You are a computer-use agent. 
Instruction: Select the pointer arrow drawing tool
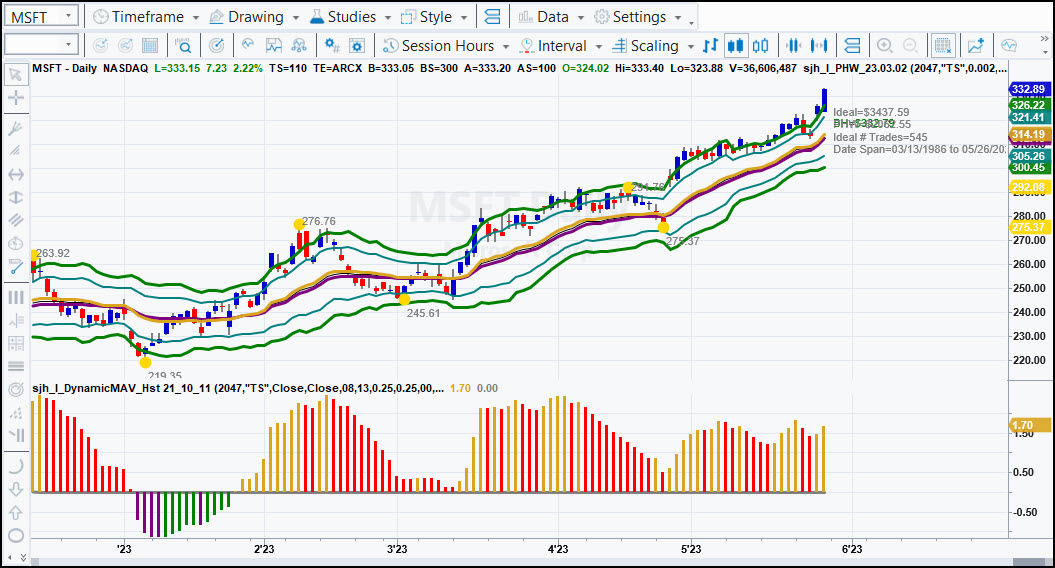pyautogui.click(x=15, y=74)
